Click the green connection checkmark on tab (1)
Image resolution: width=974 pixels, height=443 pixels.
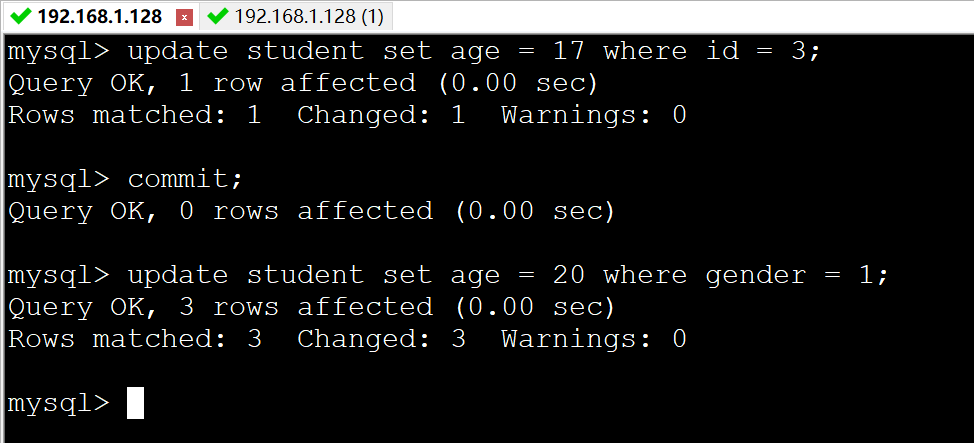(x=217, y=17)
